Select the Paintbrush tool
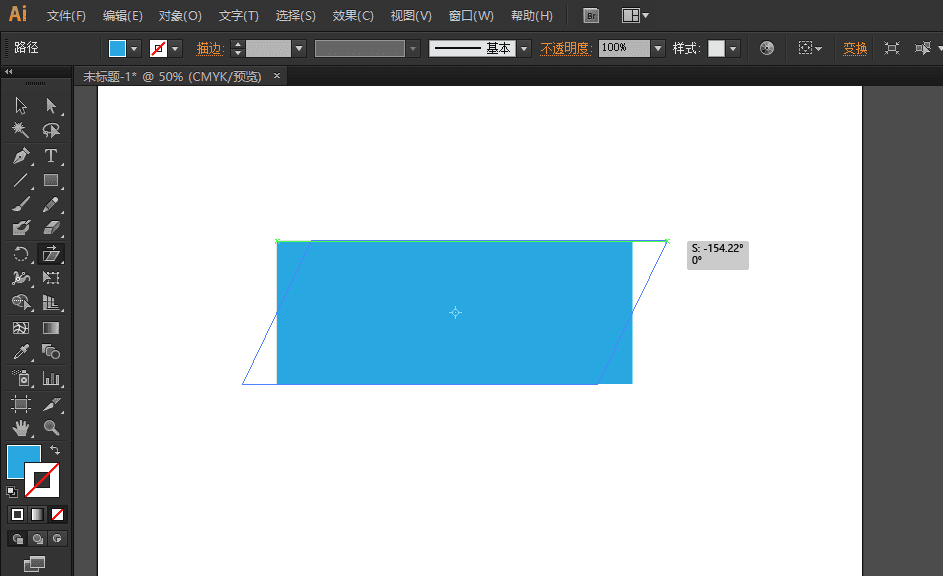The height and width of the screenshot is (576, 943). click(21, 204)
